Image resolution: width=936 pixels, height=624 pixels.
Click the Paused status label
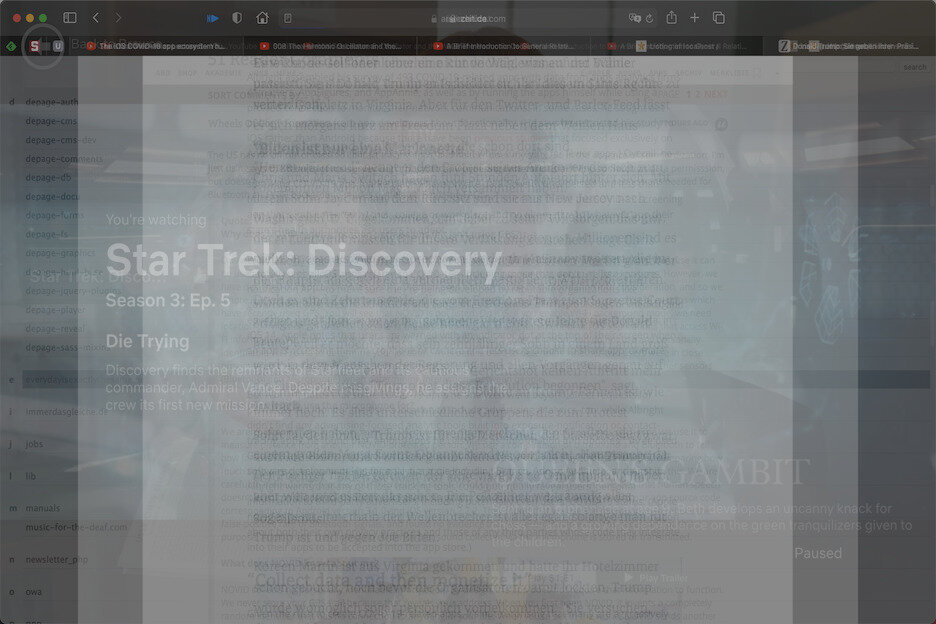818,554
